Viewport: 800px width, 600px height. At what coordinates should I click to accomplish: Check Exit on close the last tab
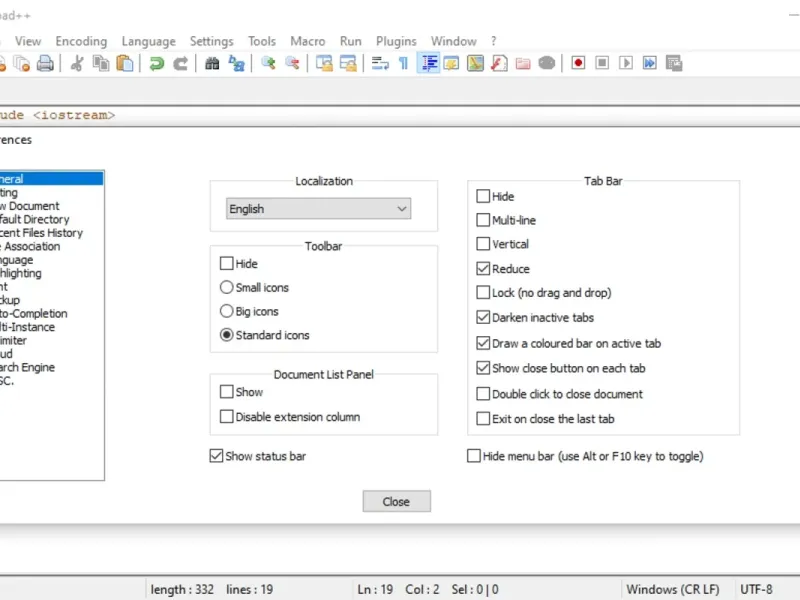pyautogui.click(x=483, y=418)
